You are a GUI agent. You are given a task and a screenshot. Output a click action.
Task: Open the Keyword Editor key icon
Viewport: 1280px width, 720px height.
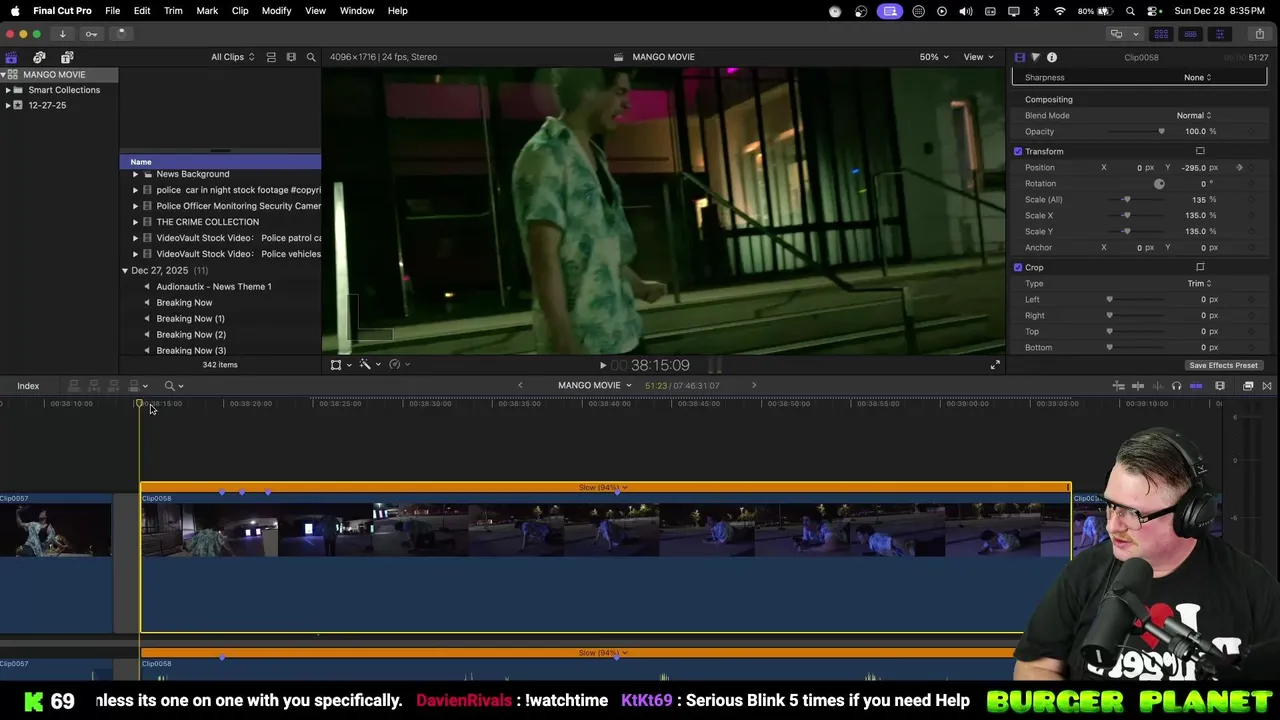tap(91, 34)
